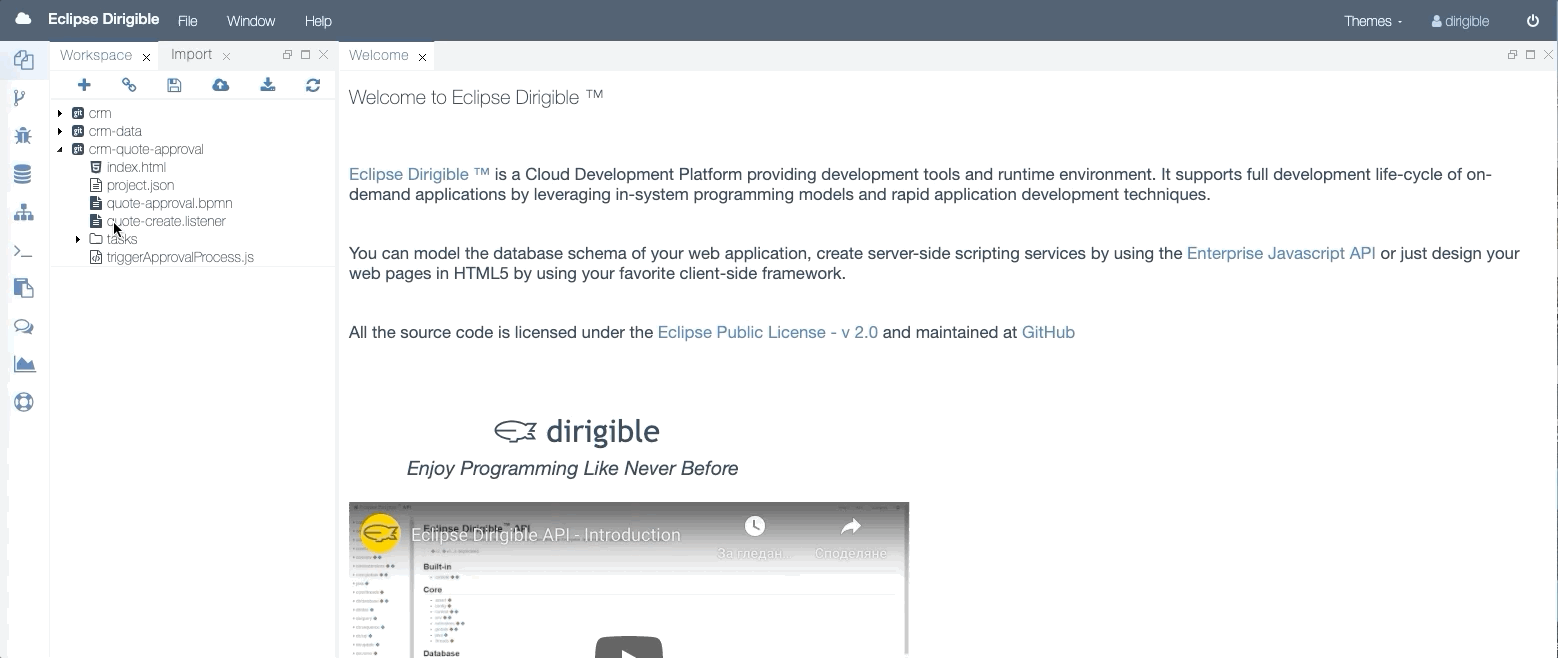Open the Monitoring chart icon

(x=24, y=364)
